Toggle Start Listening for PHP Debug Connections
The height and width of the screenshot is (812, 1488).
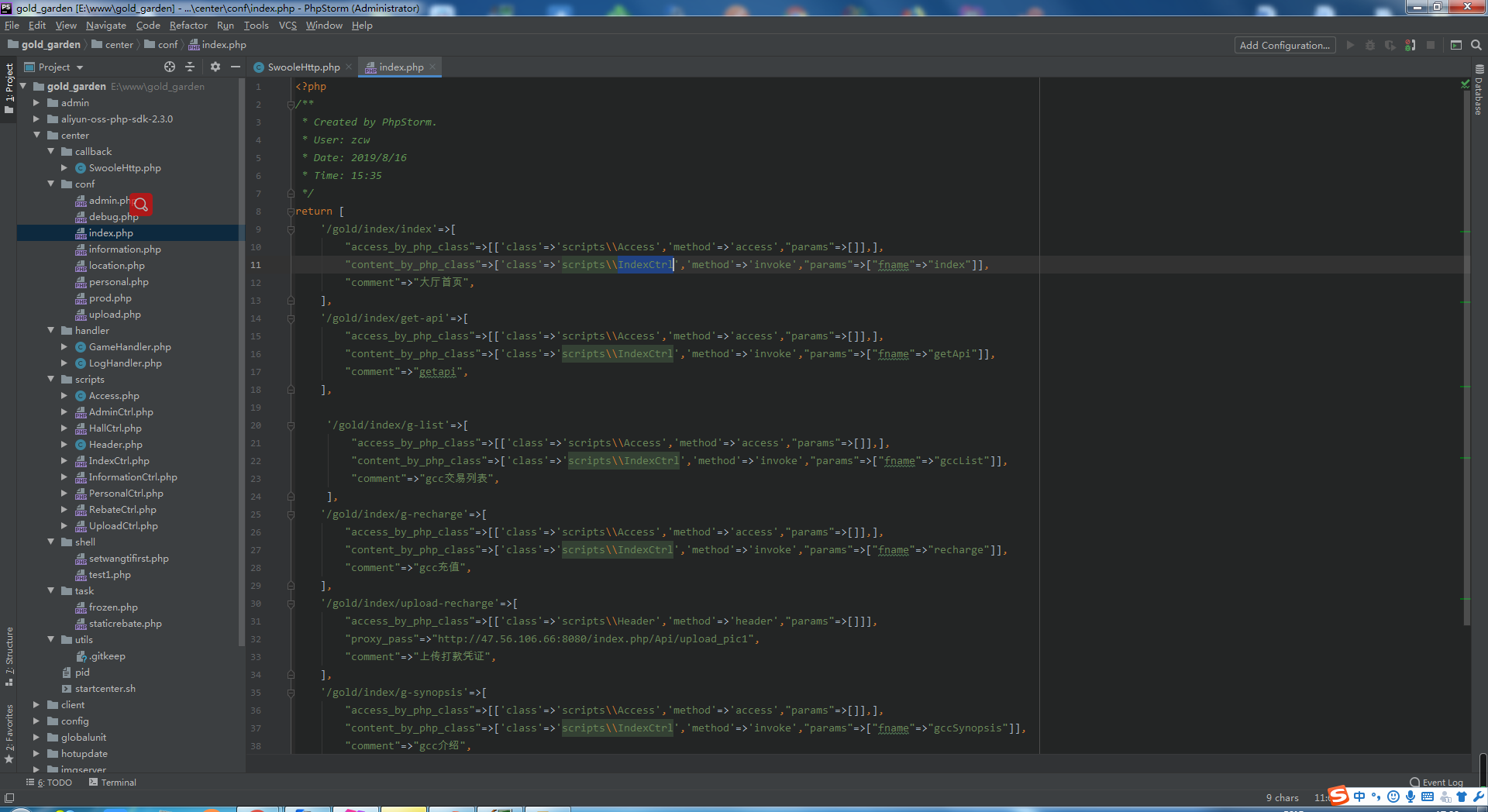click(1410, 45)
